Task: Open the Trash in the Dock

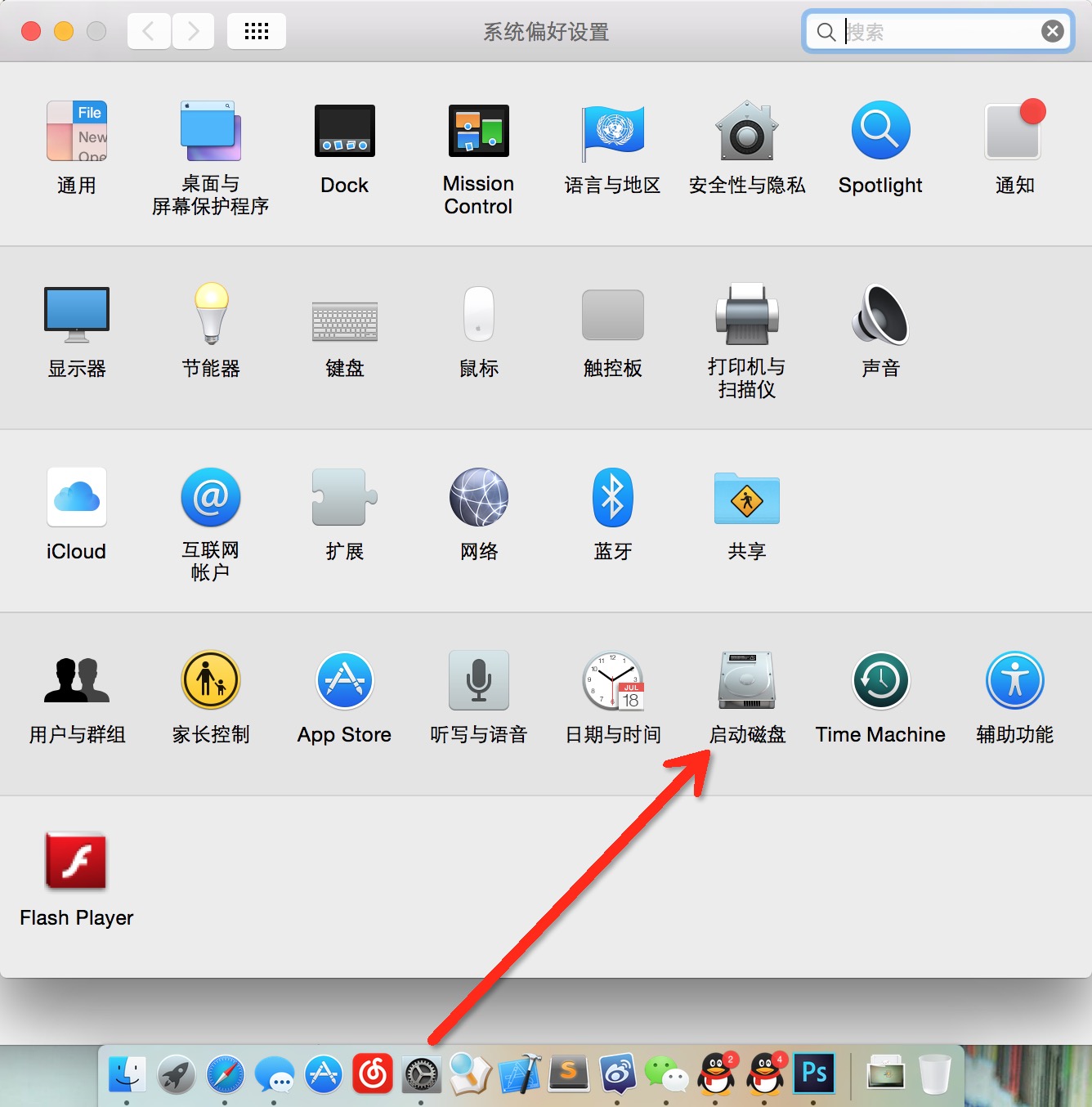Action: pos(934,1074)
